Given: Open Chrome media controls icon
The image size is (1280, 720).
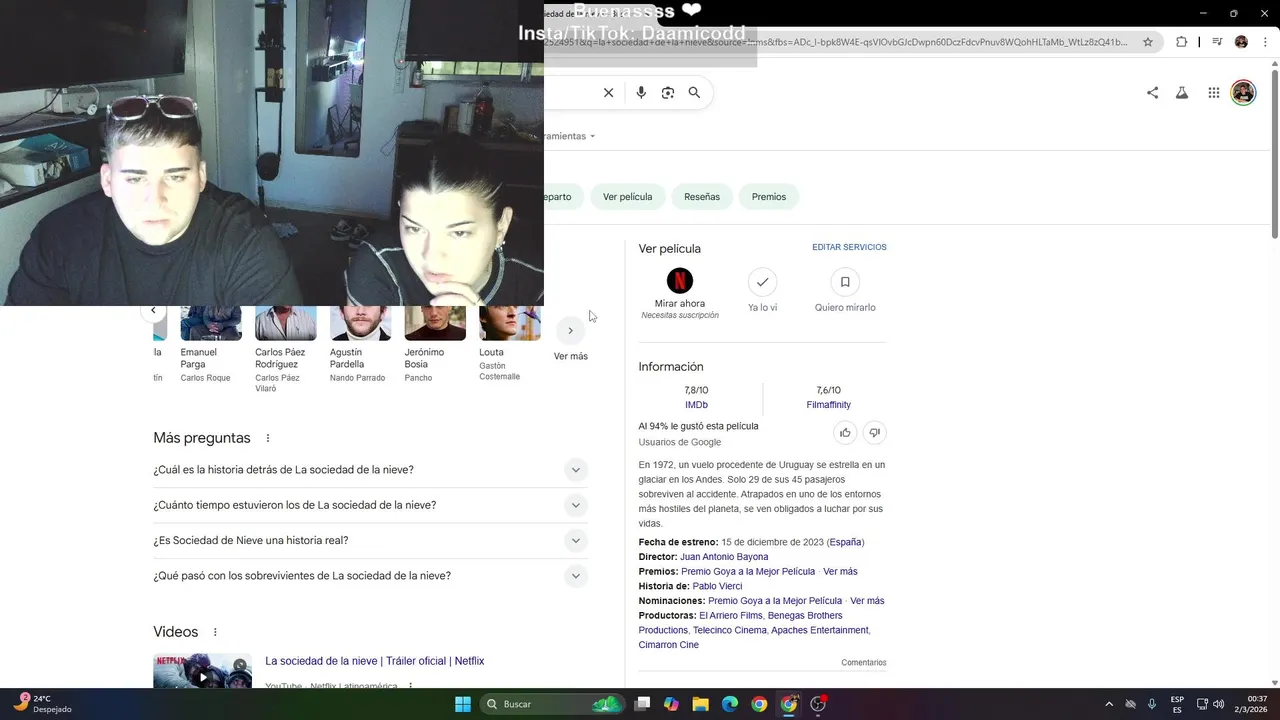Looking at the screenshot, I should [x=1217, y=42].
